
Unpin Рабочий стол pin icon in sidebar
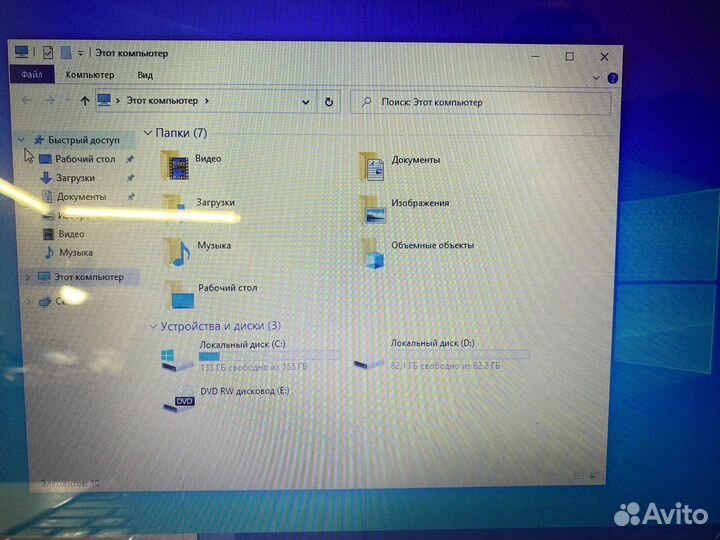130,159
